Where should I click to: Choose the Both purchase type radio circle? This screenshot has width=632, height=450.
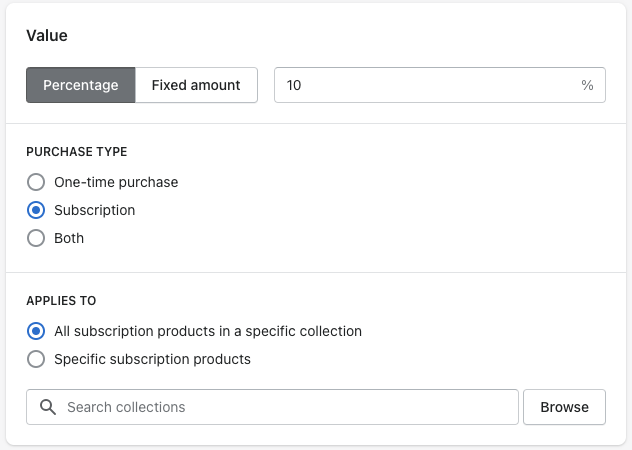(x=36, y=238)
